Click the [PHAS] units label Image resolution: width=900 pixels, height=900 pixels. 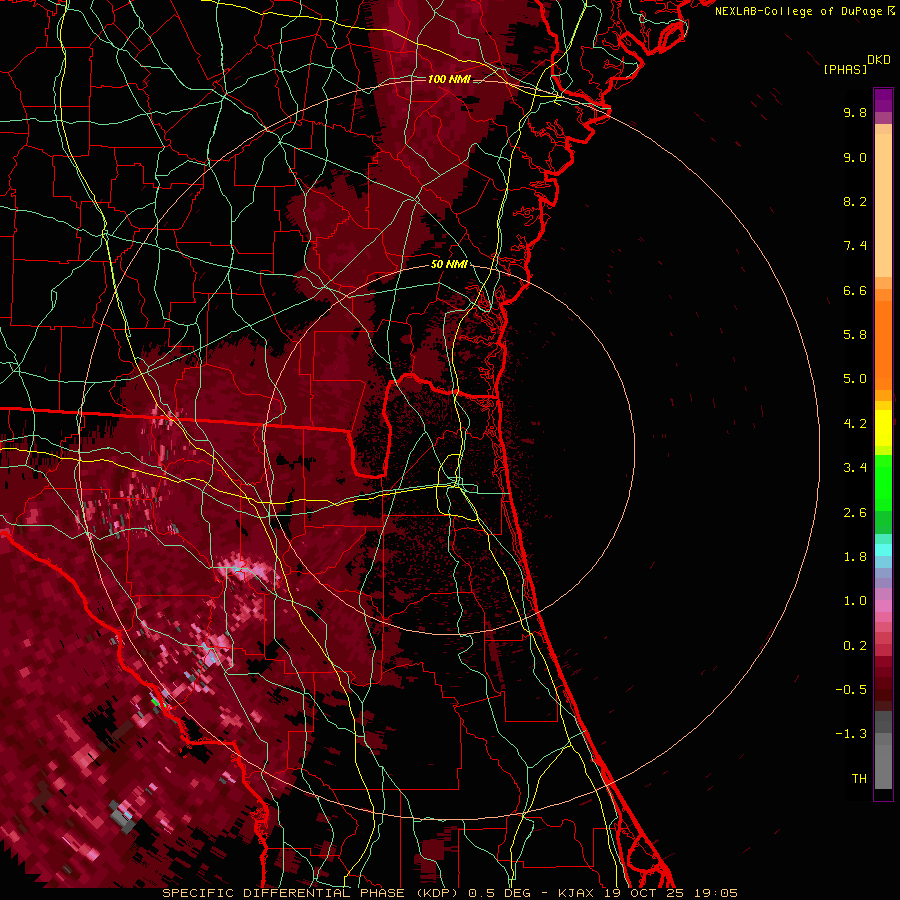pyautogui.click(x=845, y=70)
